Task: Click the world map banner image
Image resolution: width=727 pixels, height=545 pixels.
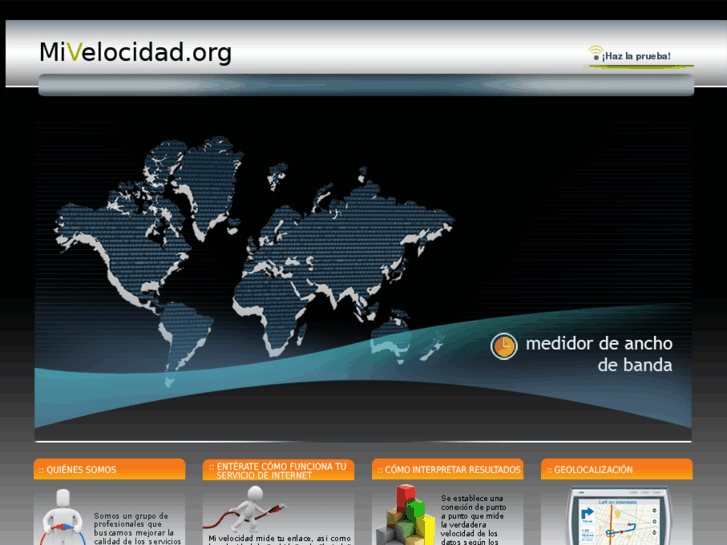Action: pos(363,282)
